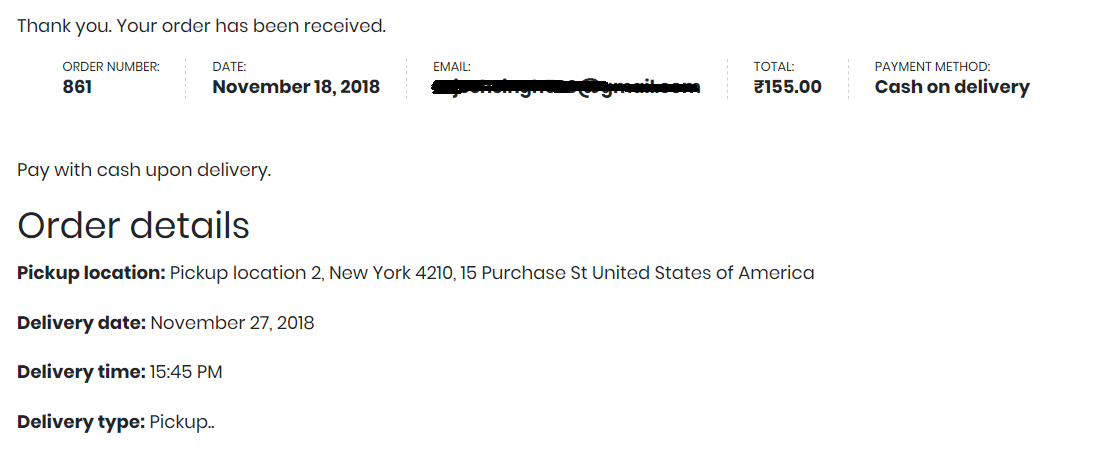Click the Delivery type label
Viewport: 1118px width, 449px height.
point(81,422)
